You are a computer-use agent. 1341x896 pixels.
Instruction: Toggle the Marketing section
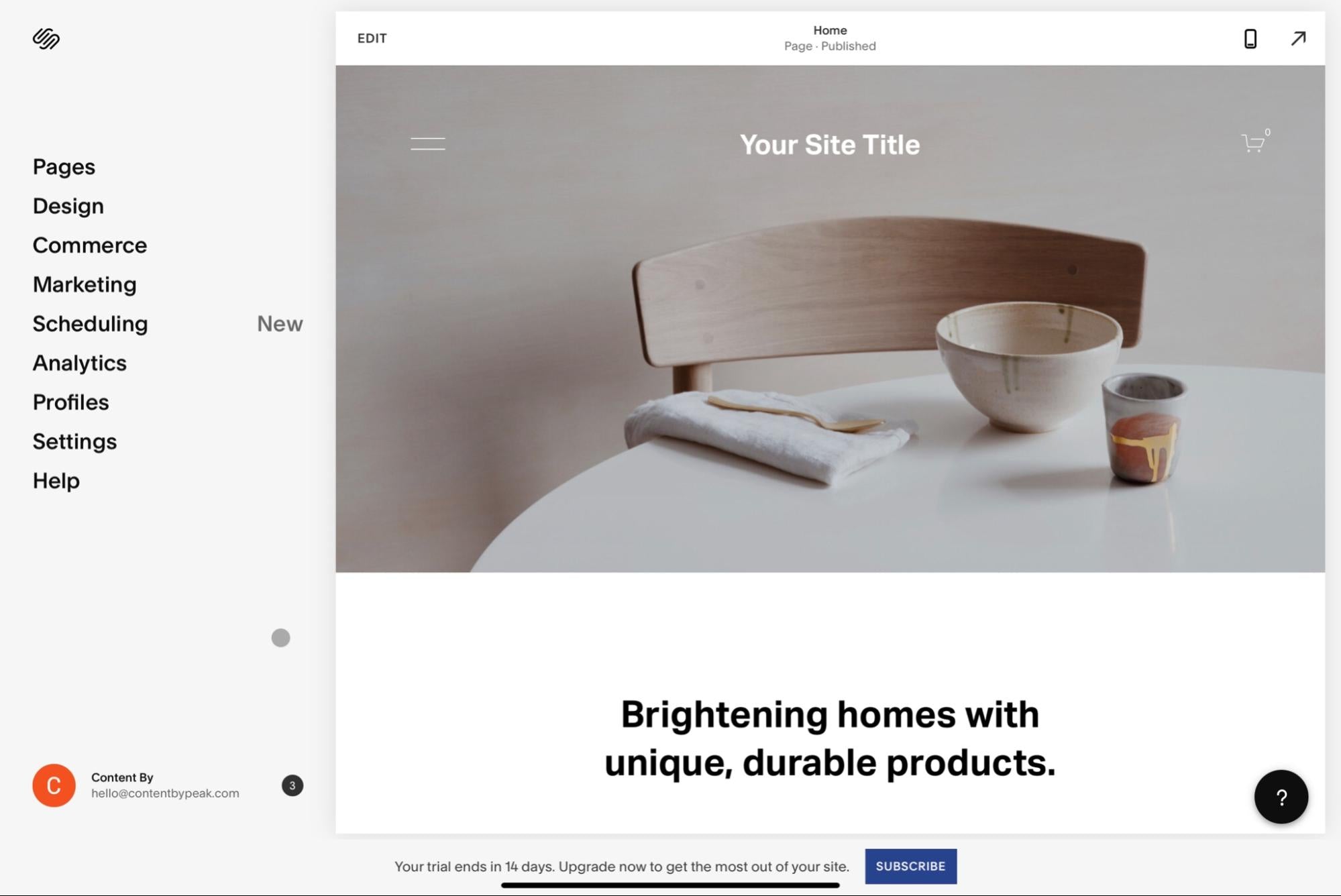tap(84, 284)
